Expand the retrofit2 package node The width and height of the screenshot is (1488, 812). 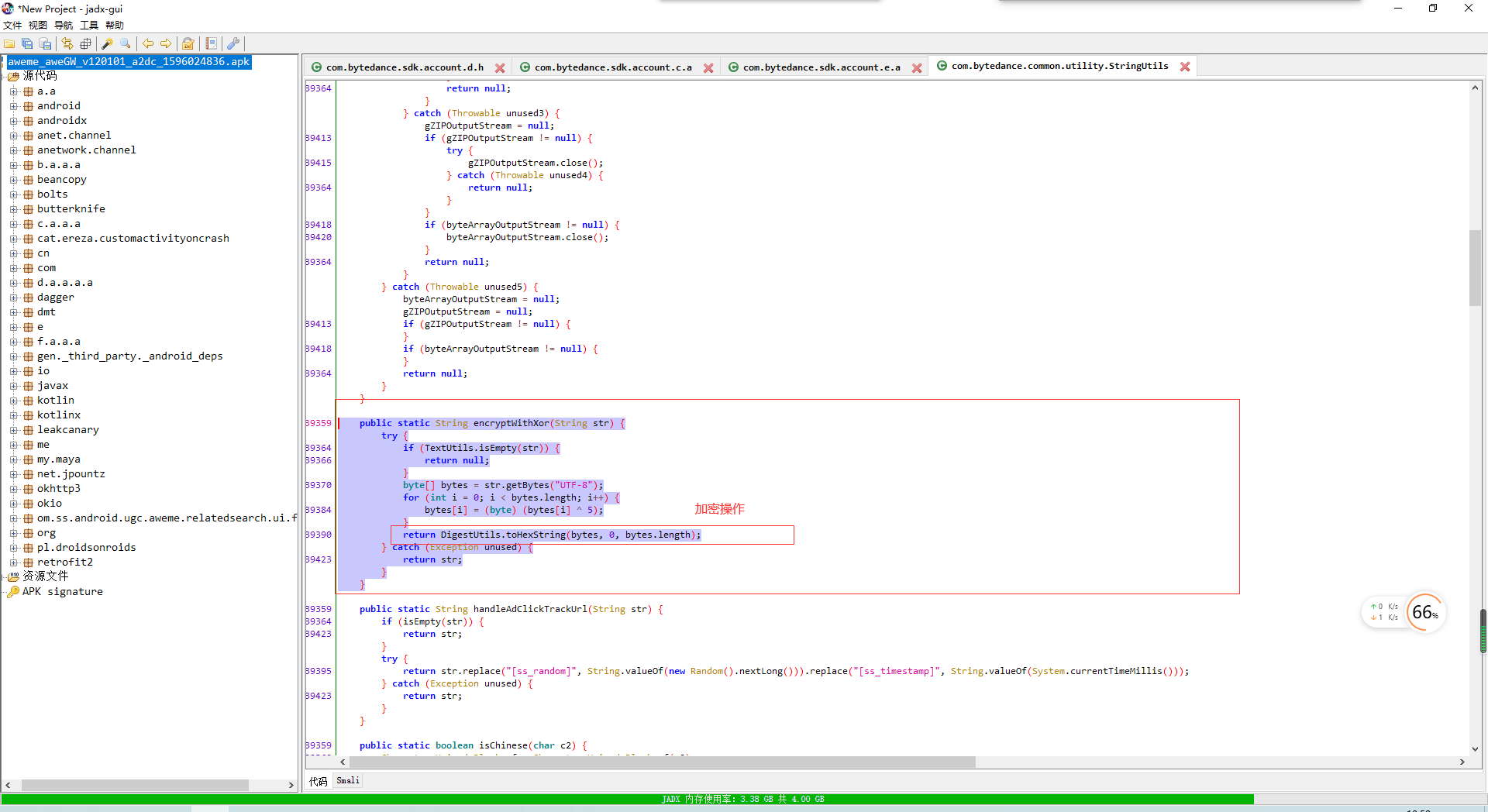(x=14, y=563)
